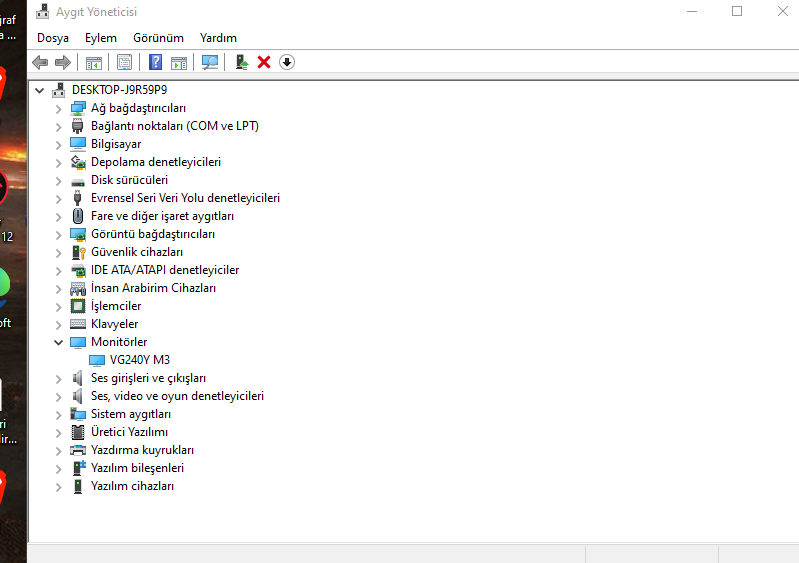Scan for hardware changes monitor icon
The image size is (799, 563).
coord(209,62)
